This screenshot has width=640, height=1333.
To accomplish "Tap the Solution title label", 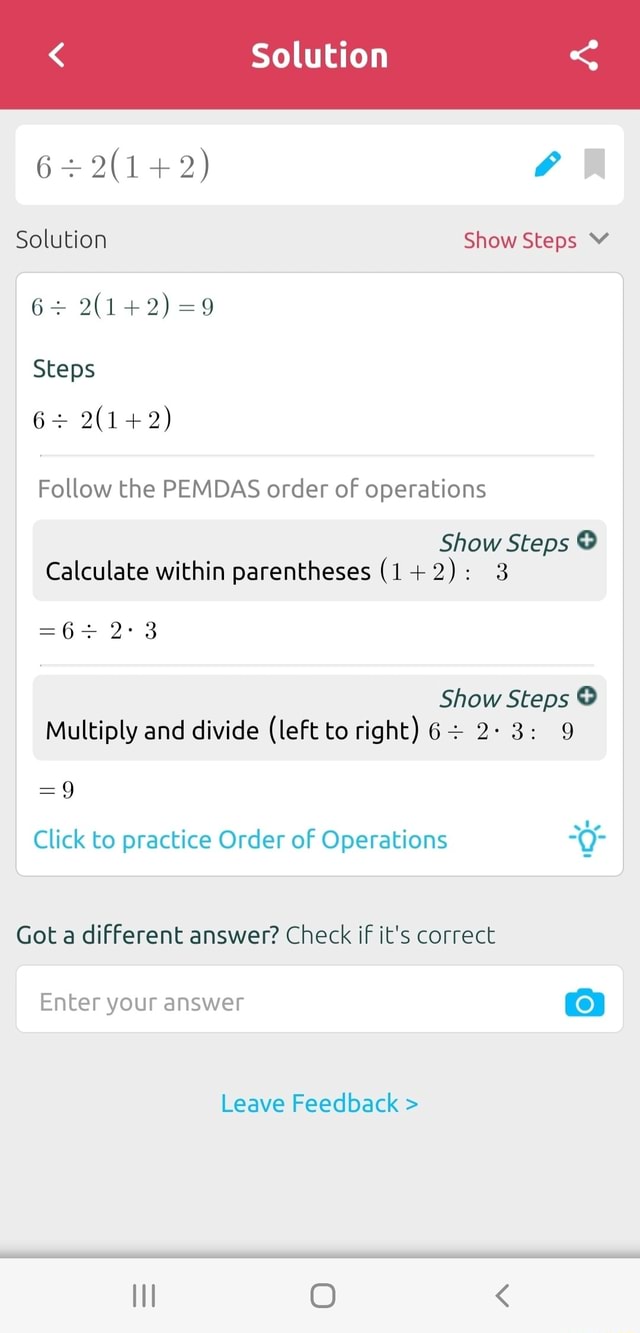I will 320,55.
